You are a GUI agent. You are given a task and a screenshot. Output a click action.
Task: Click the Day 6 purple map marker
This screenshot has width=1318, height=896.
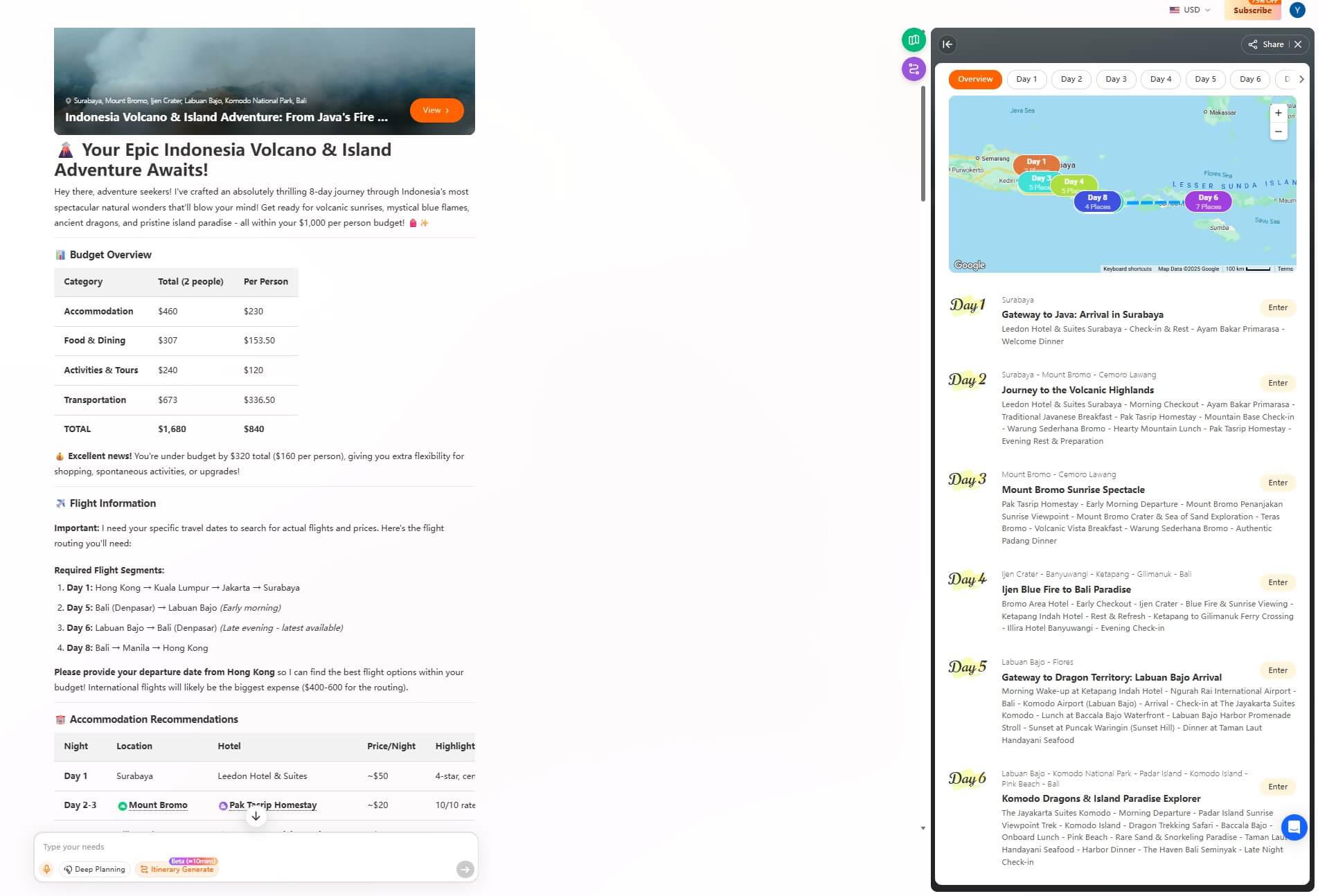pos(1207,201)
